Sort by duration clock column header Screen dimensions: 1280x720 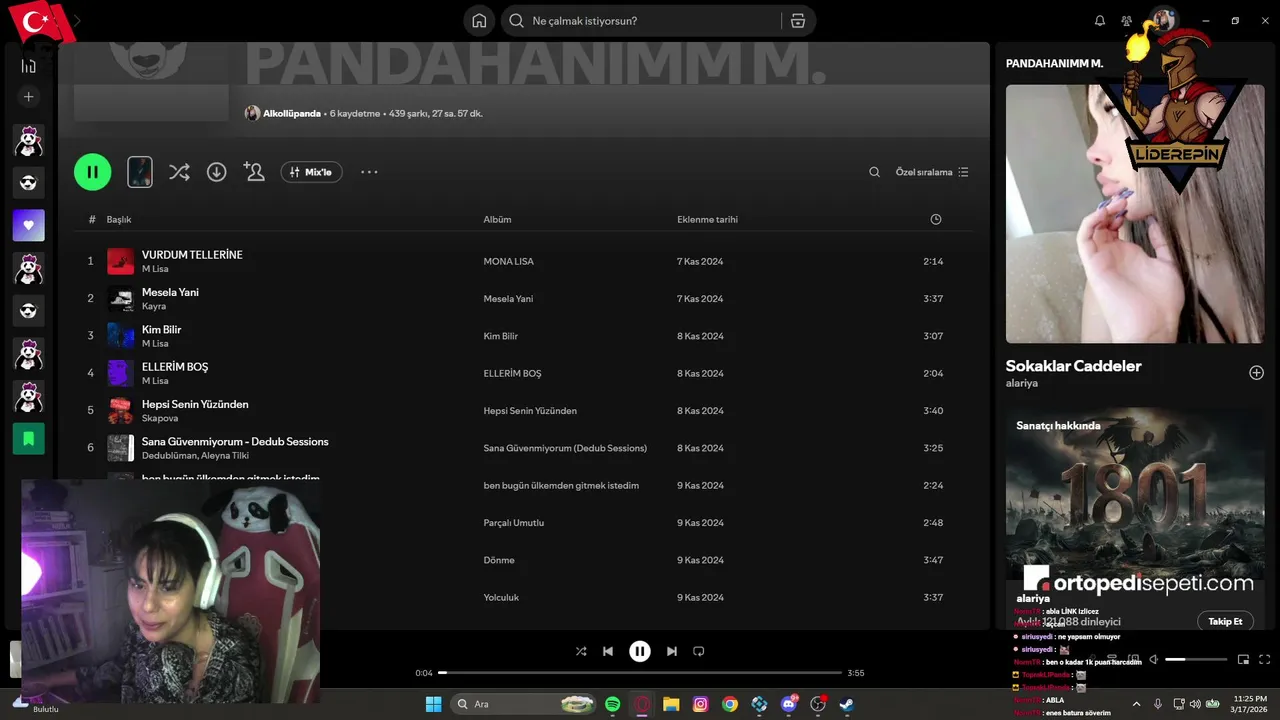(x=936, y=219)
